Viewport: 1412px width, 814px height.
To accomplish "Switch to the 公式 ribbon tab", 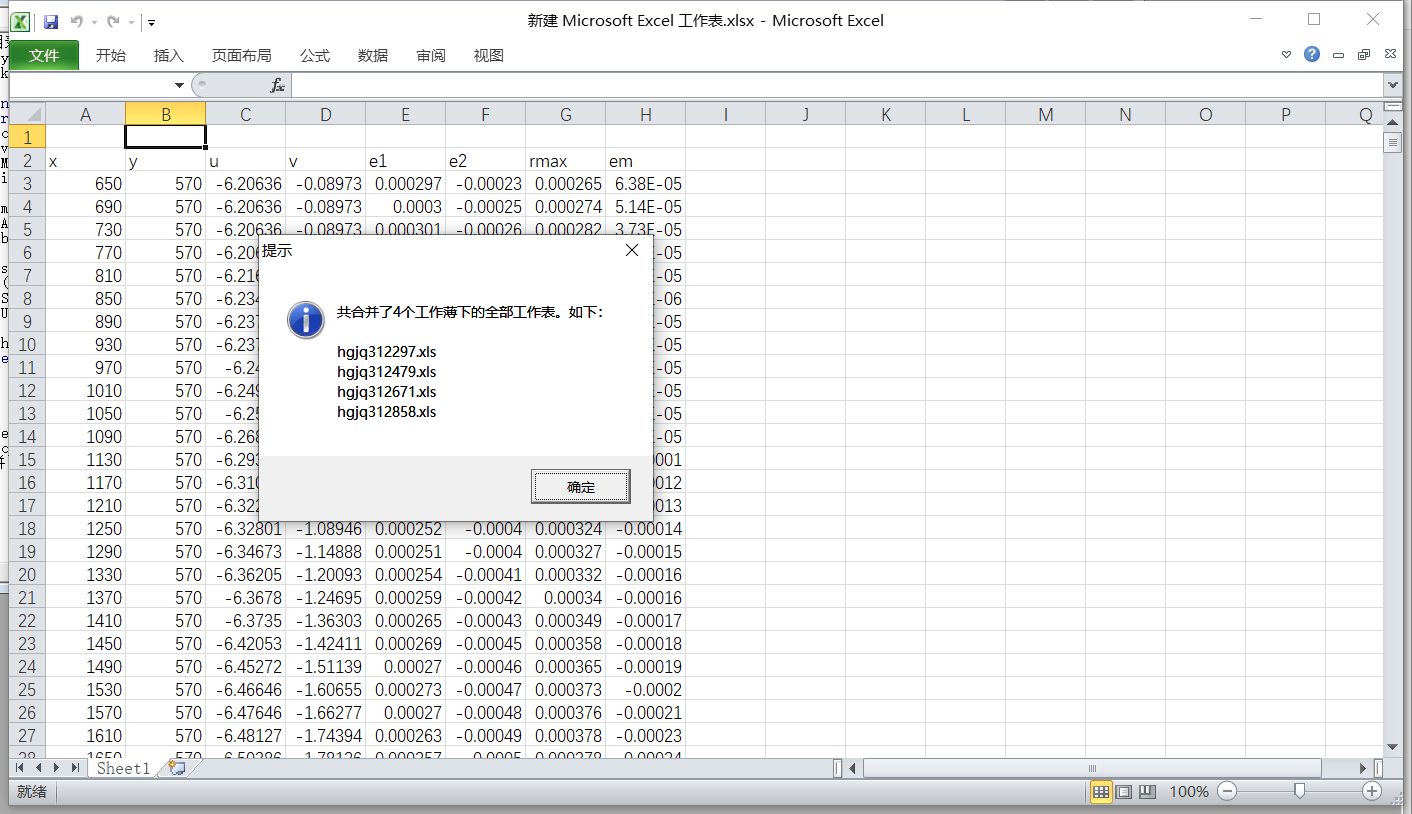I will pos(315,56).
